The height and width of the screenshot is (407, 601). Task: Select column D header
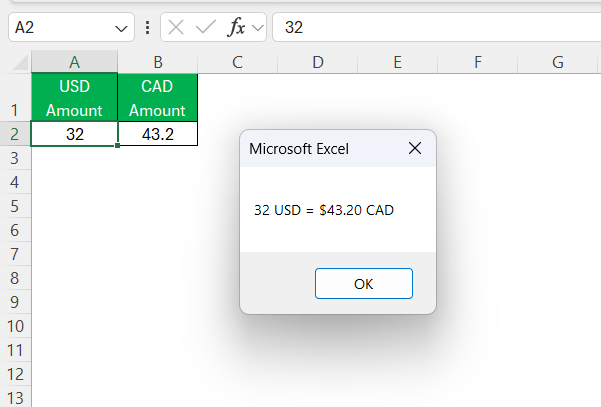click(318, 62)
